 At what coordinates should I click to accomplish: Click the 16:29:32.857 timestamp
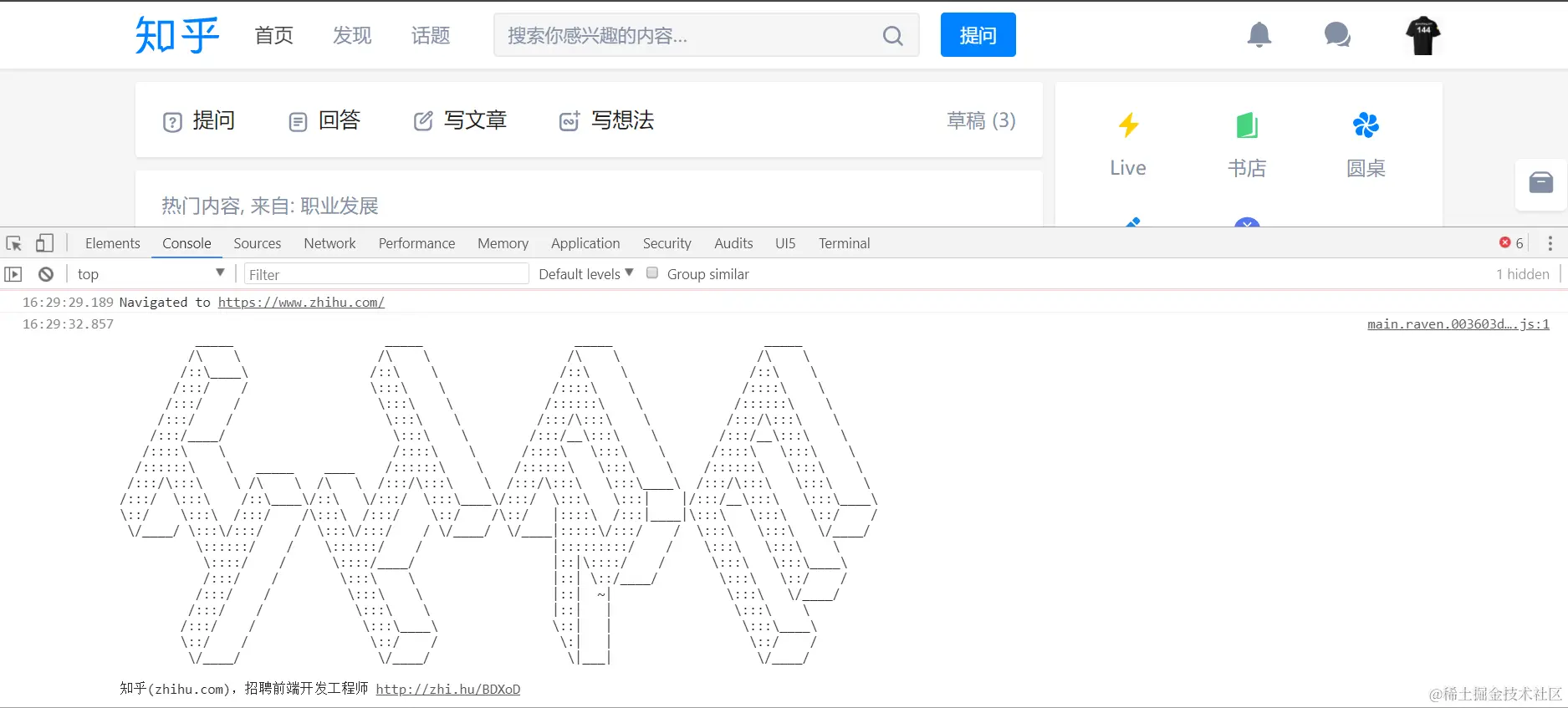[68, 324]
